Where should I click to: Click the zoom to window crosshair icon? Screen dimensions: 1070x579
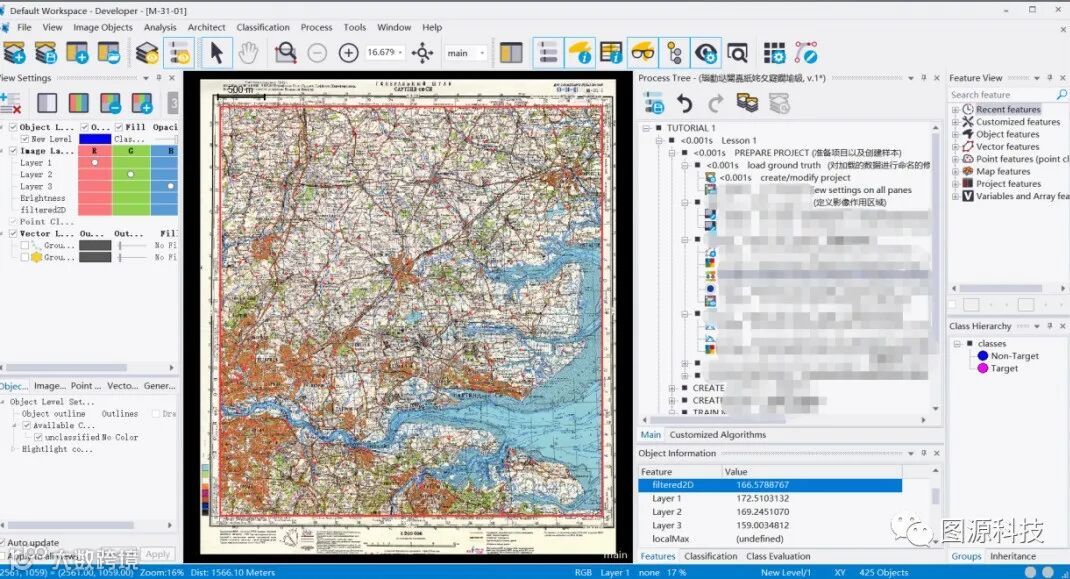(x=422, y=53)
